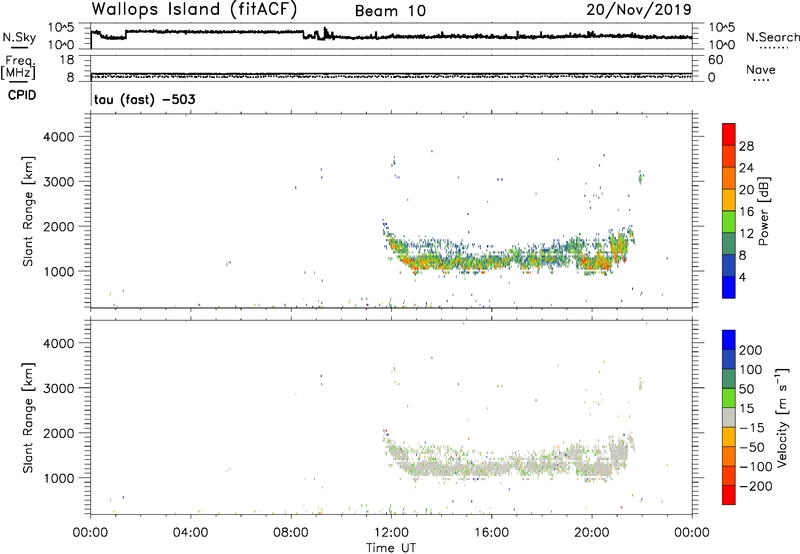Click the 'CPID' label

coord(22,95)
